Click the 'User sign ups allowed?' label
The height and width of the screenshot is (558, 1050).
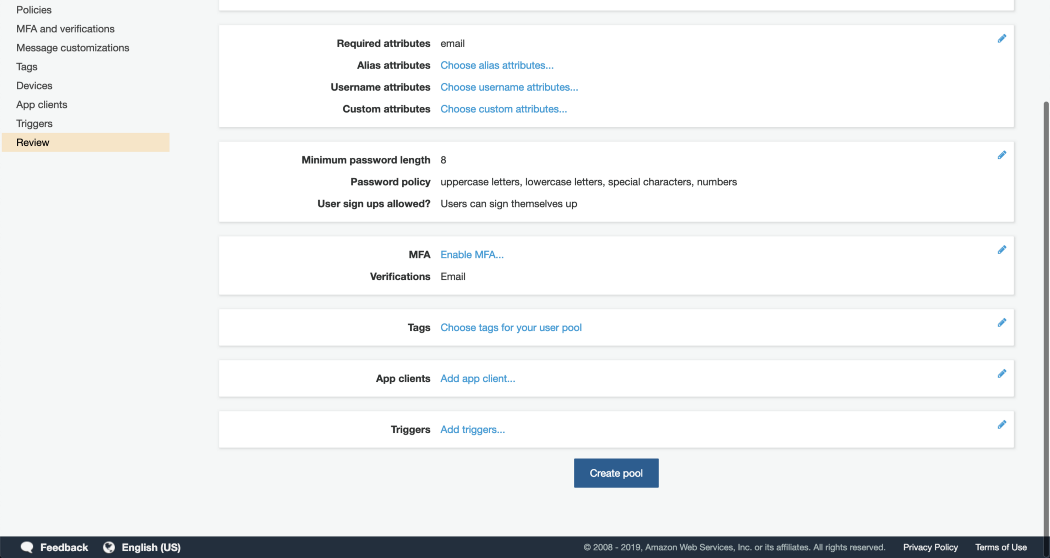click(x=374, y=204)
